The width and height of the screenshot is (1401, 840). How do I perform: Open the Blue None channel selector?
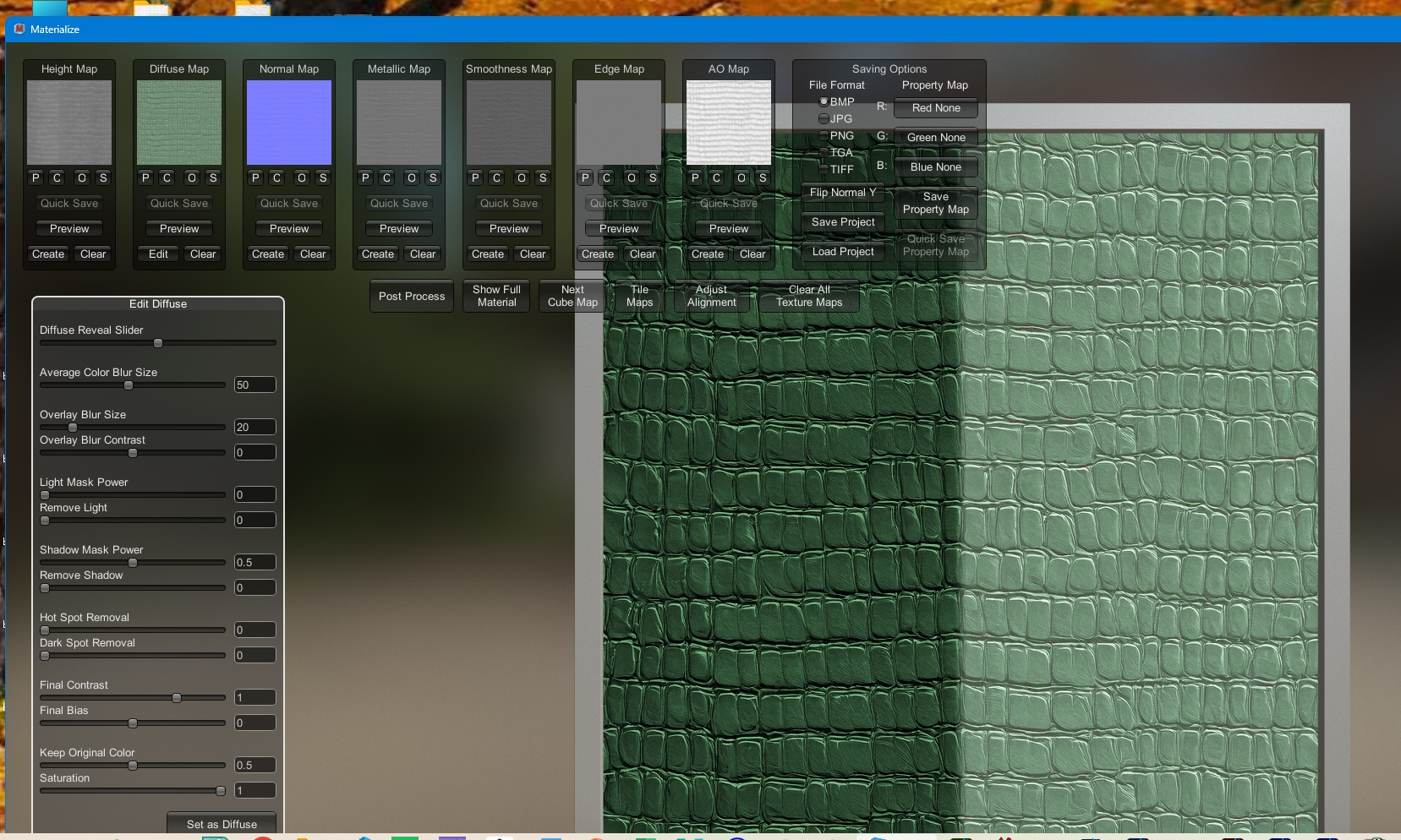click(x=935, y=167)
